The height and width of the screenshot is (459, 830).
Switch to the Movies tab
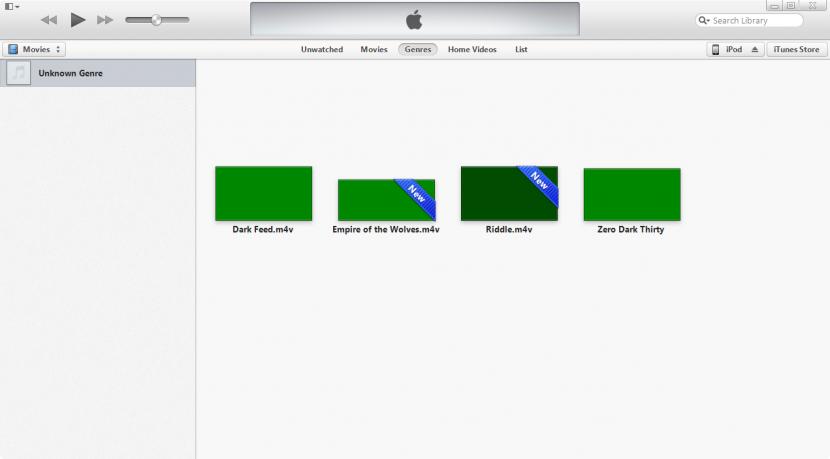click(x=374, y=49)
